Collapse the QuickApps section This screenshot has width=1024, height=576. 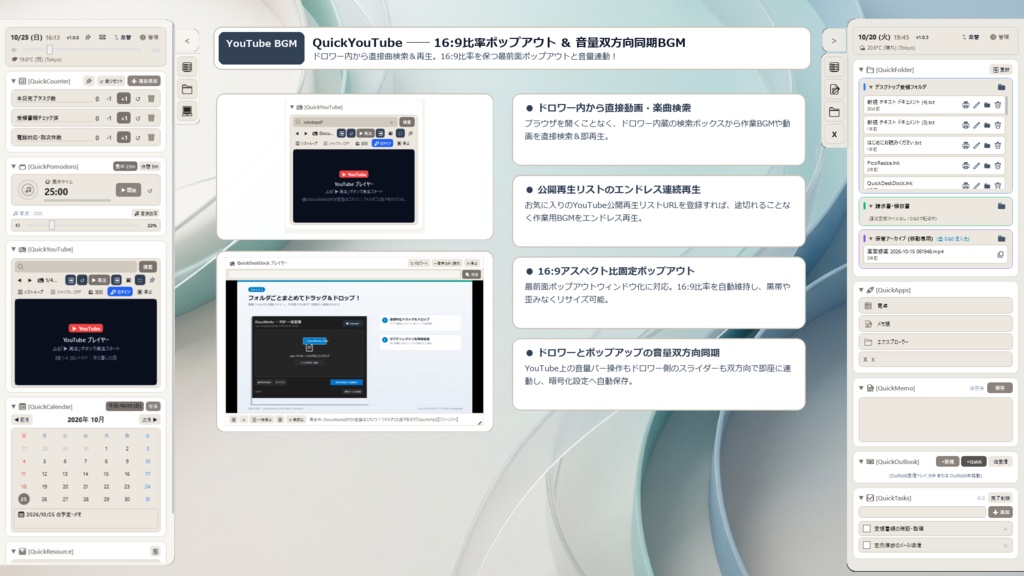(861, 290)
